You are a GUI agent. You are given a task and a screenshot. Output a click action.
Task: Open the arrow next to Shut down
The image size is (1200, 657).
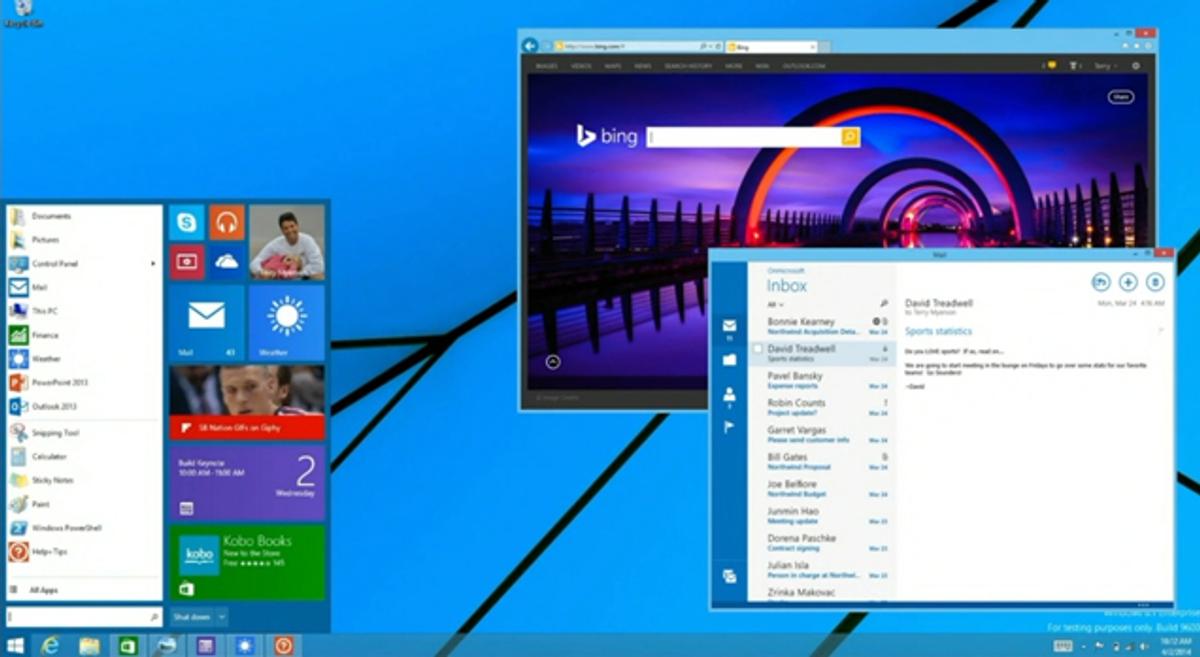[x=221, y=617]
